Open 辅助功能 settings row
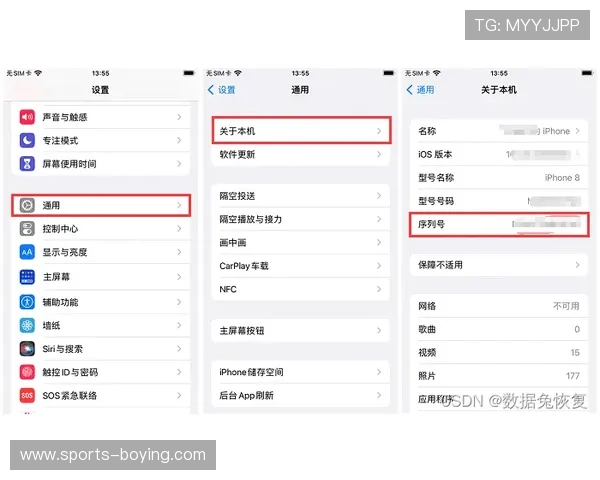 coord(101,302)
